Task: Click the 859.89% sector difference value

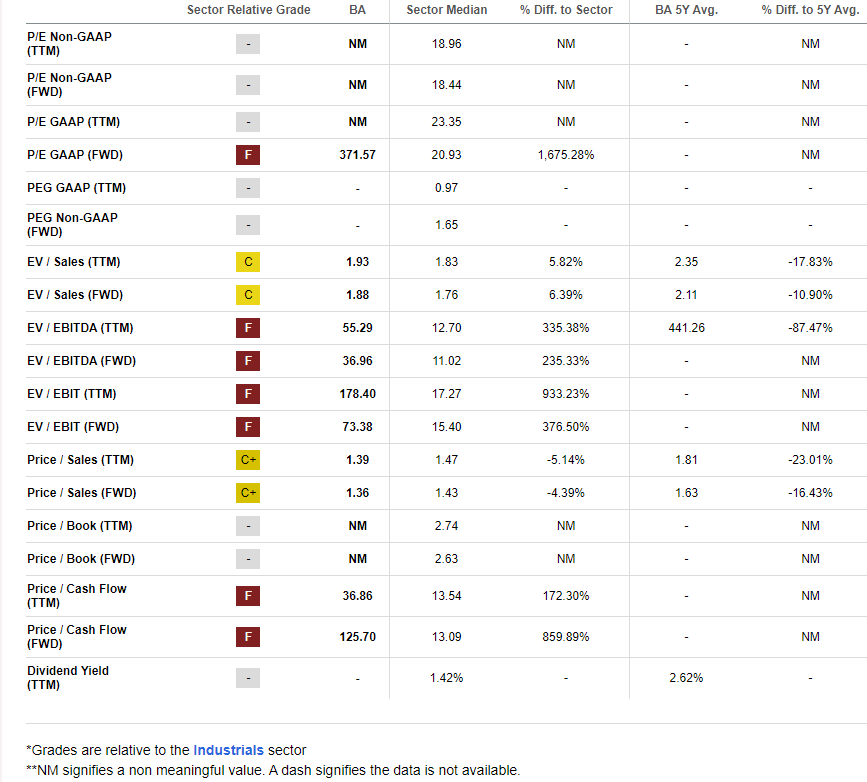Action: [566, 637]
